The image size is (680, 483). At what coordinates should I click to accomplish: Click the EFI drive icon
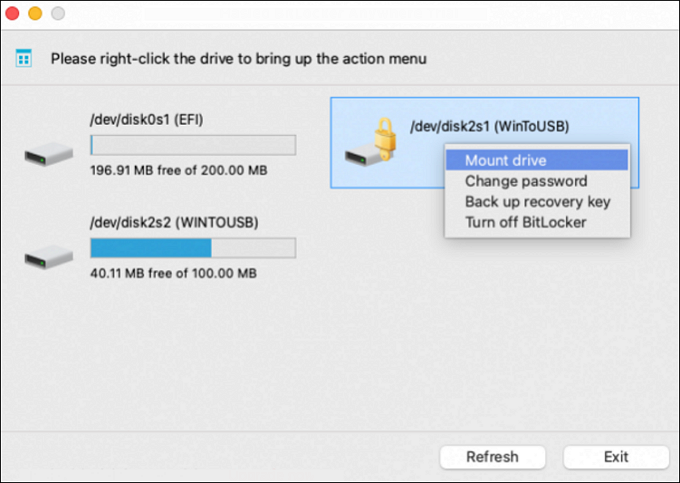[x=48, y=156]
